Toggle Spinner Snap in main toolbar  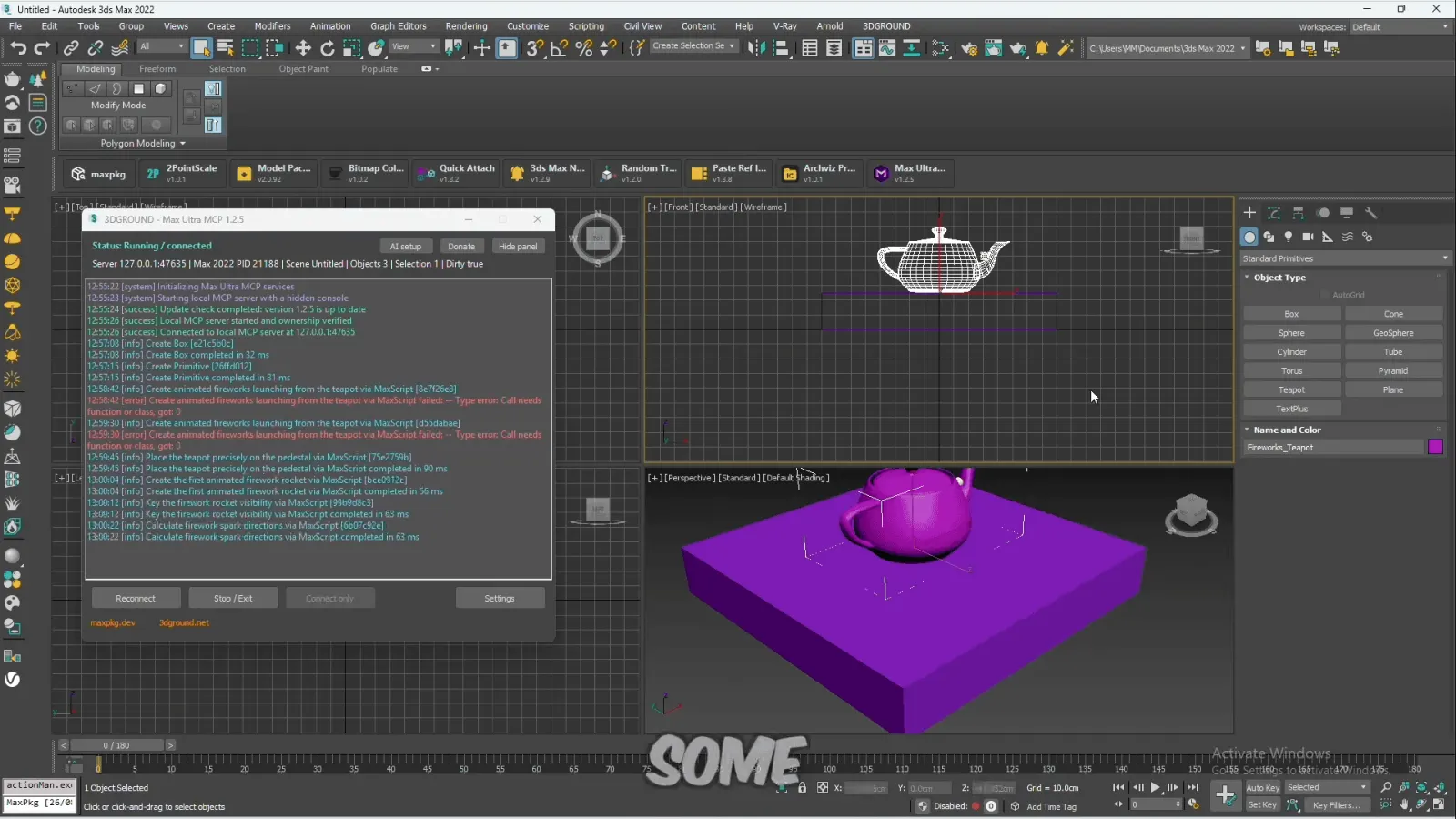[x=608, y=48]
